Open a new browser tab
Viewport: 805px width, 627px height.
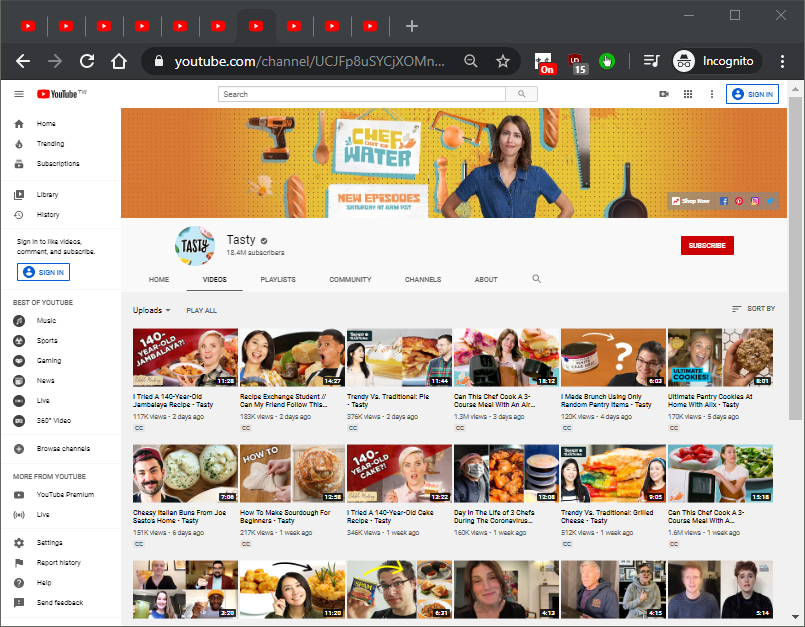coord(412,26)
